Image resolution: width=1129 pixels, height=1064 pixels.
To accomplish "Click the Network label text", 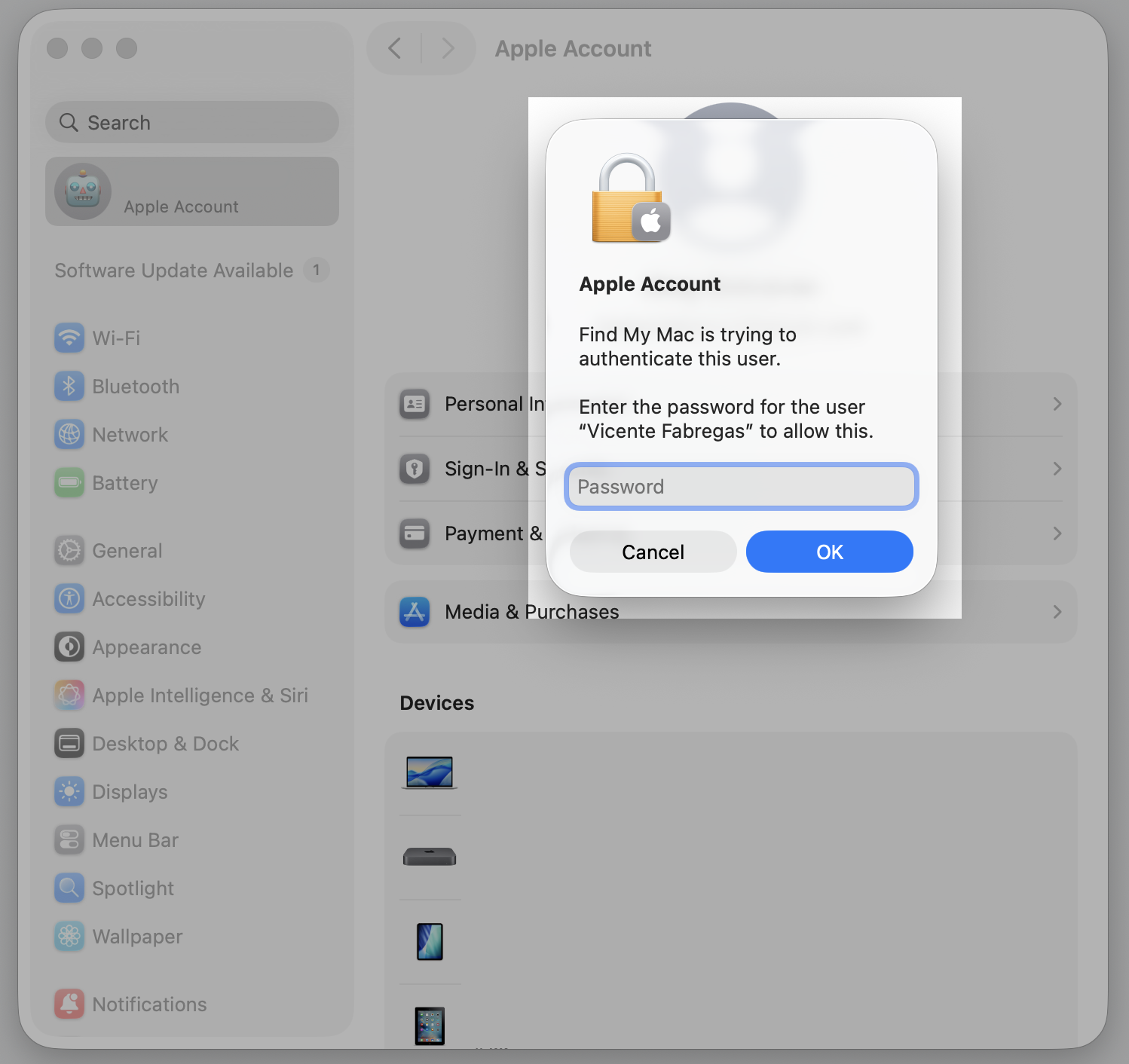I will (x=130, y=434).
